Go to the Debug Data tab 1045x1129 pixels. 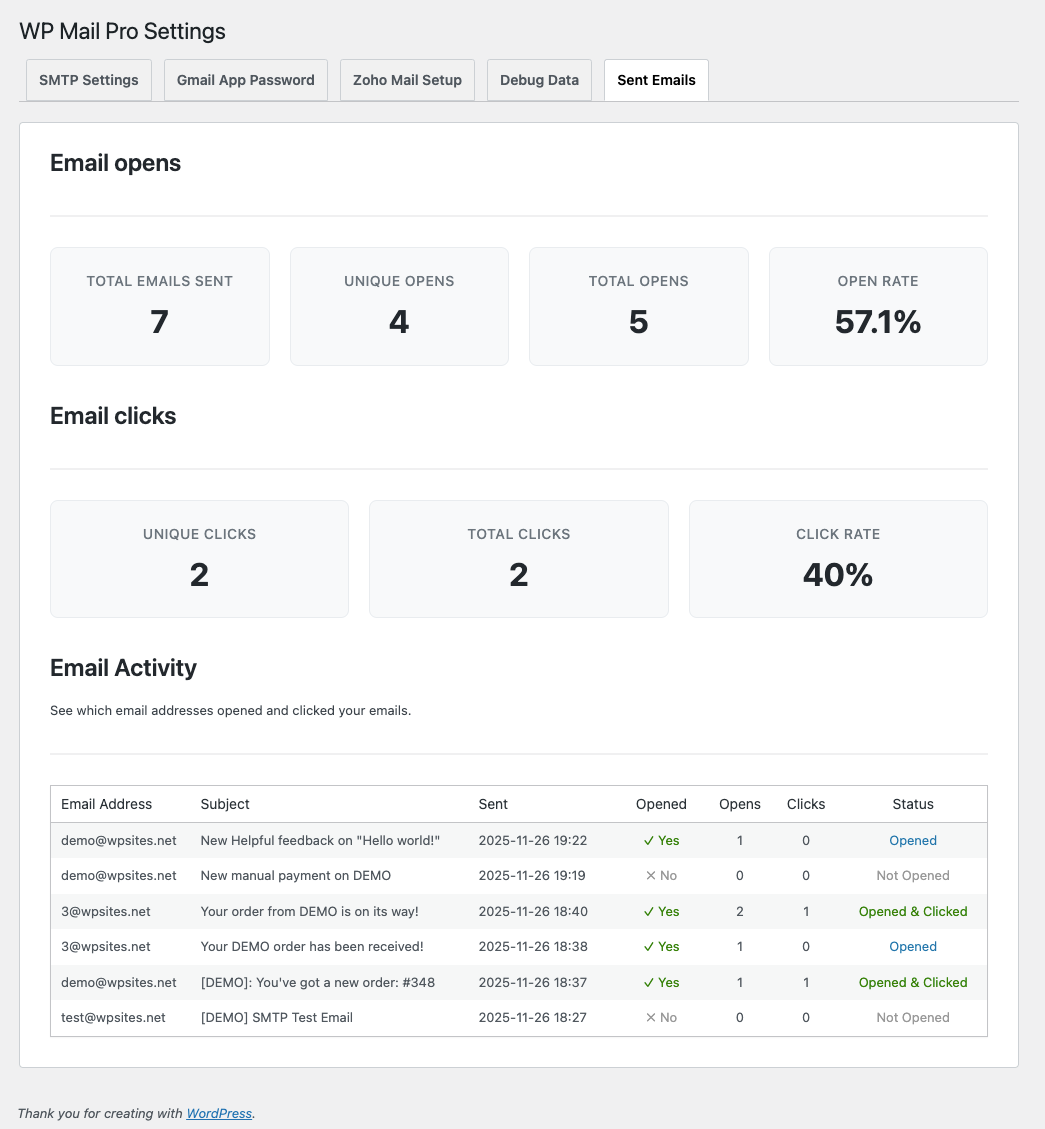click(539, 80)
